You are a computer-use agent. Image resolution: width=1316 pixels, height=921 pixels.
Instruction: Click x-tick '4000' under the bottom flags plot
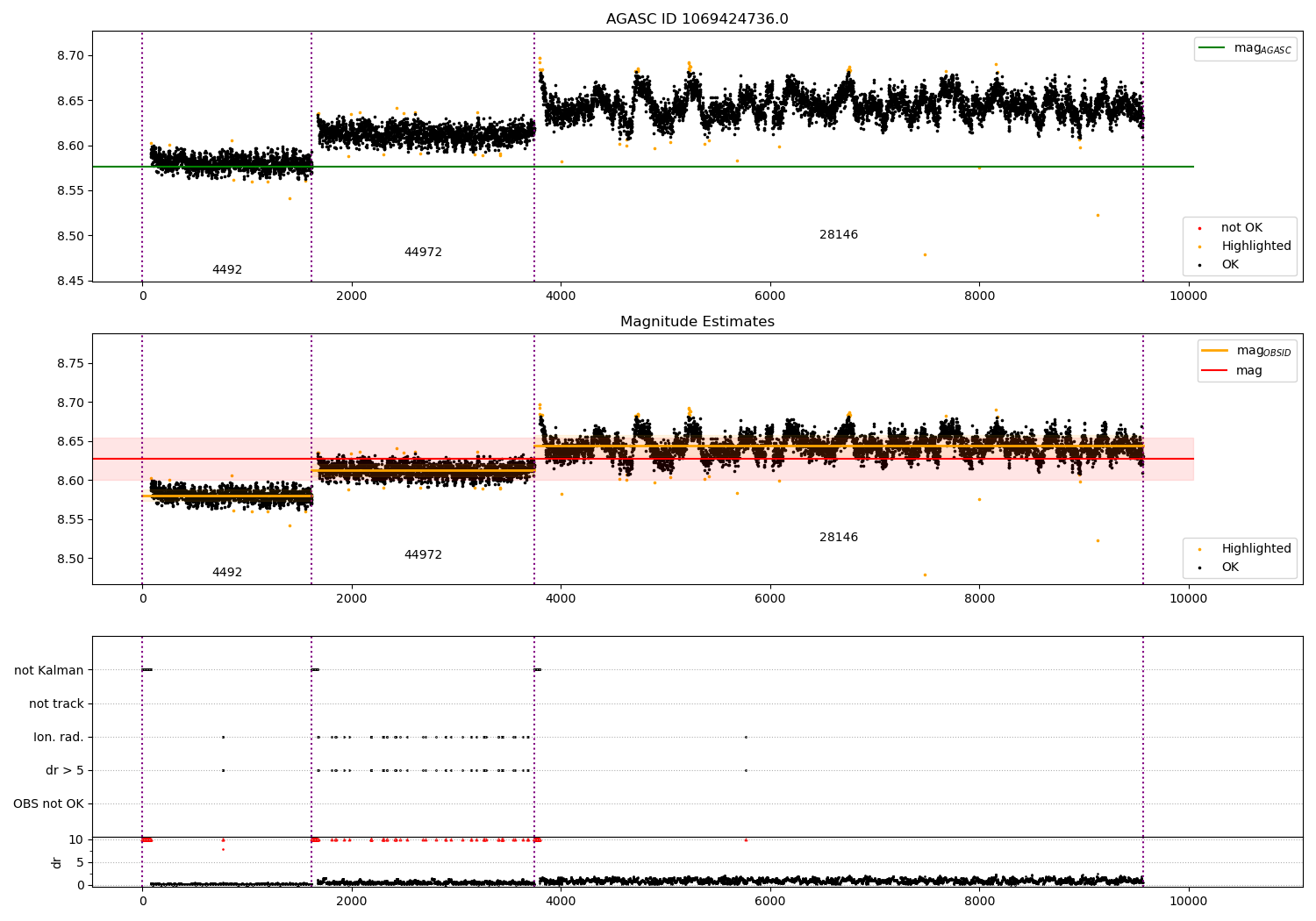pos(561,901)
